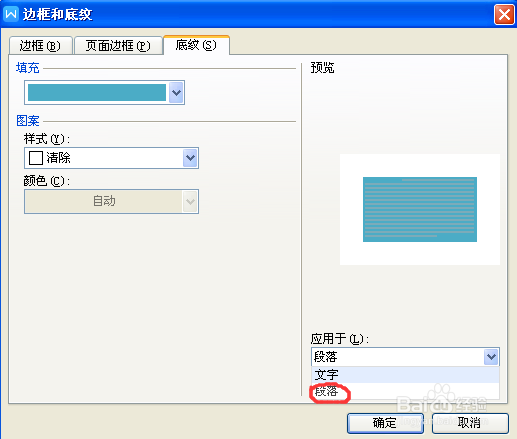Confirm with the 确定 button
Viewport: 517px width, 439px height.
pos(385,423)
